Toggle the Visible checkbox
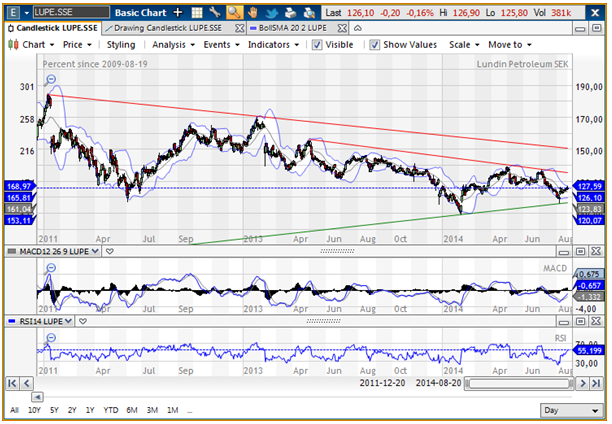This screenshot has width=612, height=424. point(317,45)
